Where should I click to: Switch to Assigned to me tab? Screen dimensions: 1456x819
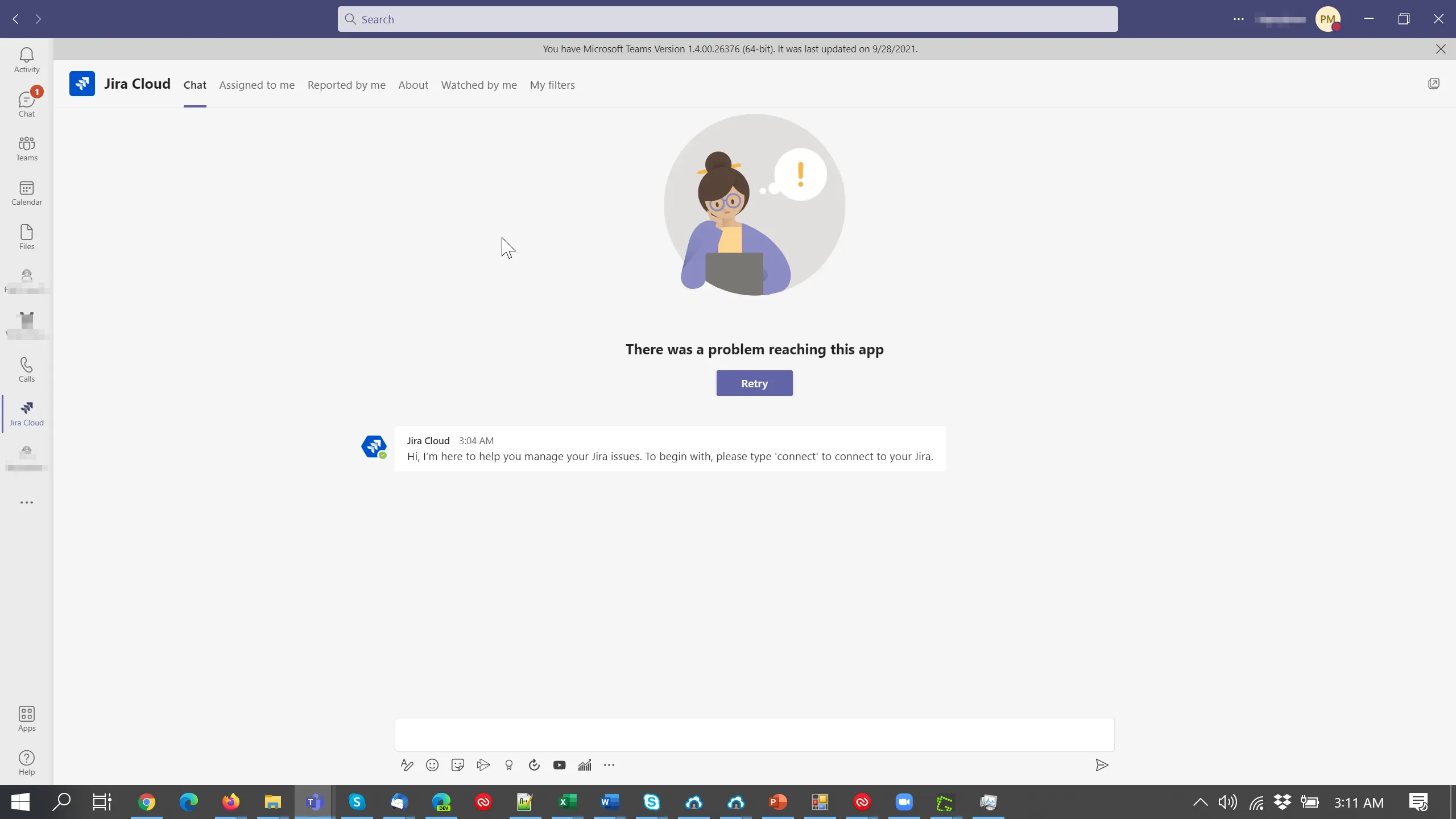(x=257, y=85)
